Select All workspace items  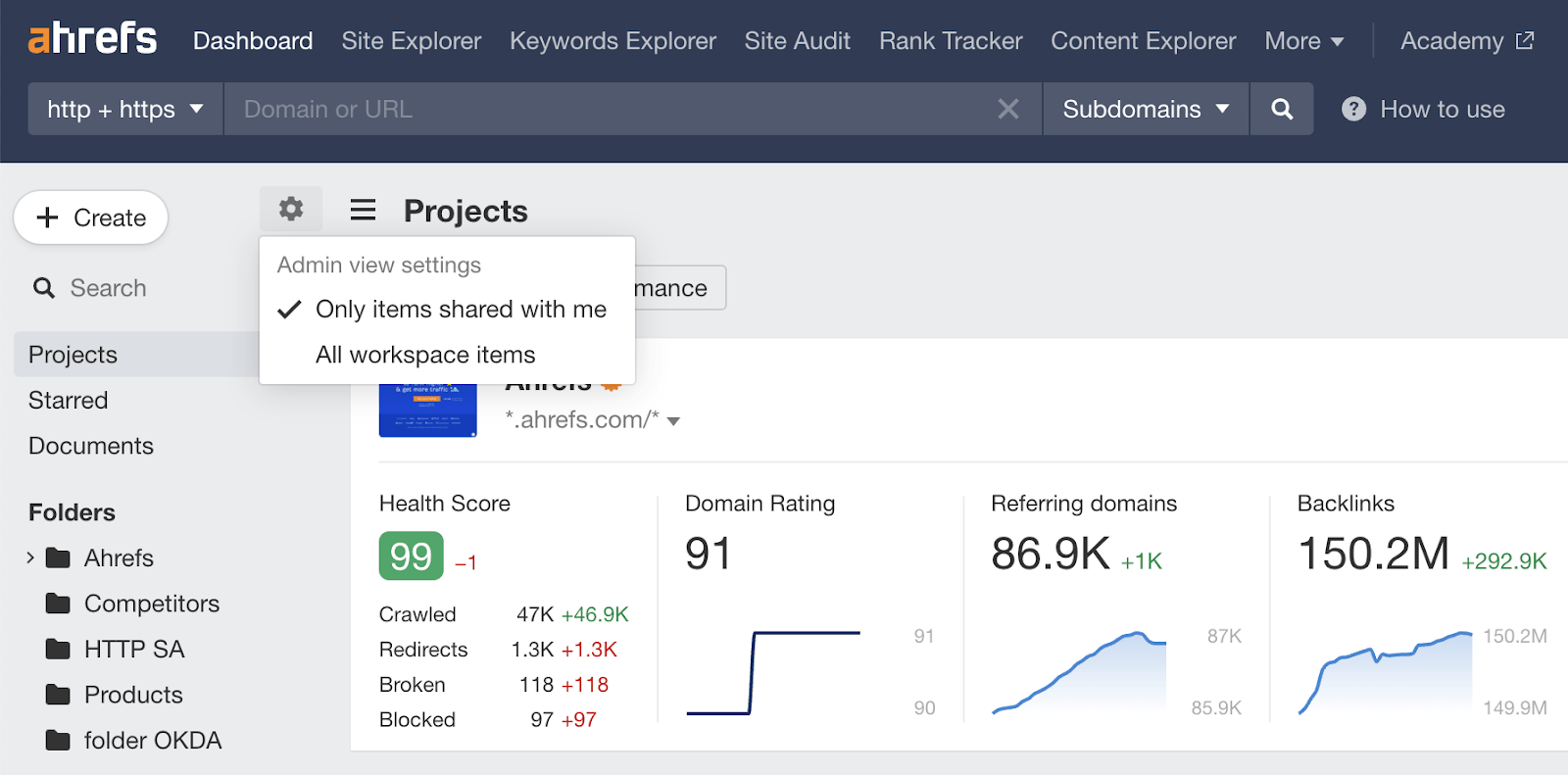[x=447, y=355]
